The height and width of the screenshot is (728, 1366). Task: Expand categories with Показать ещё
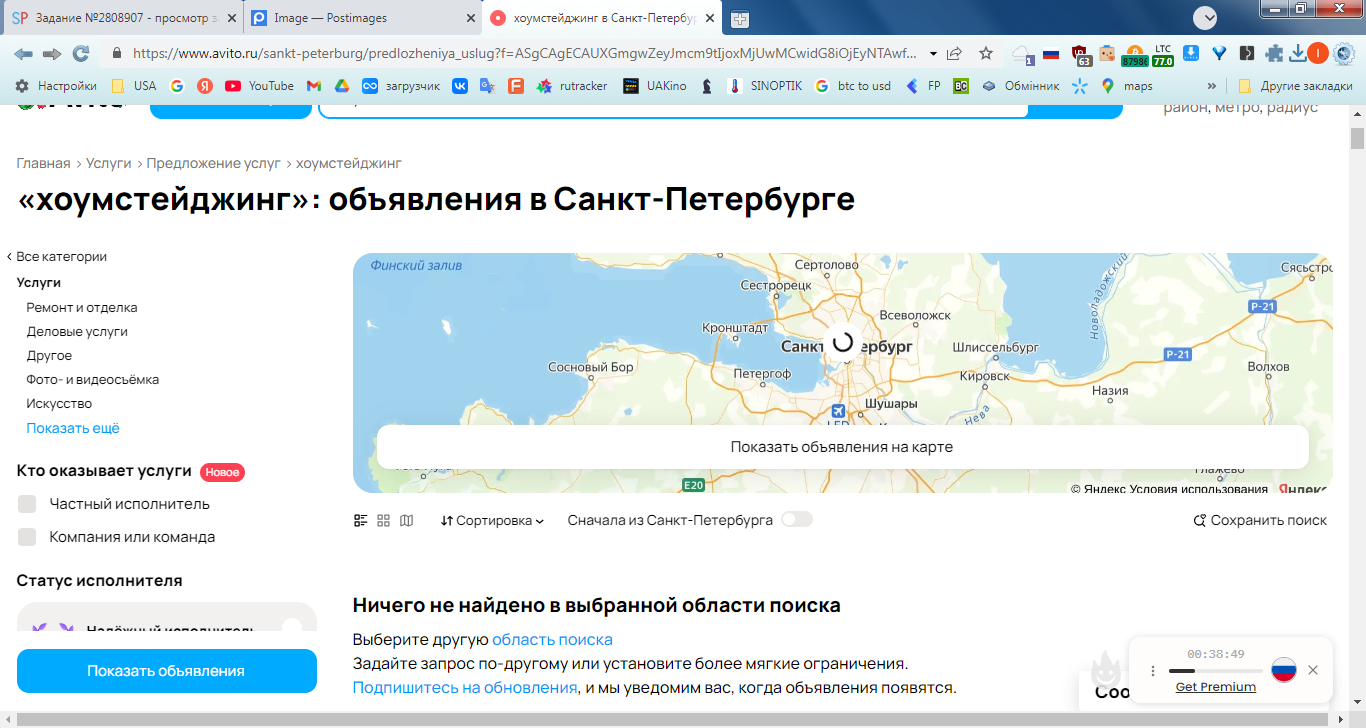click(73, 428)
